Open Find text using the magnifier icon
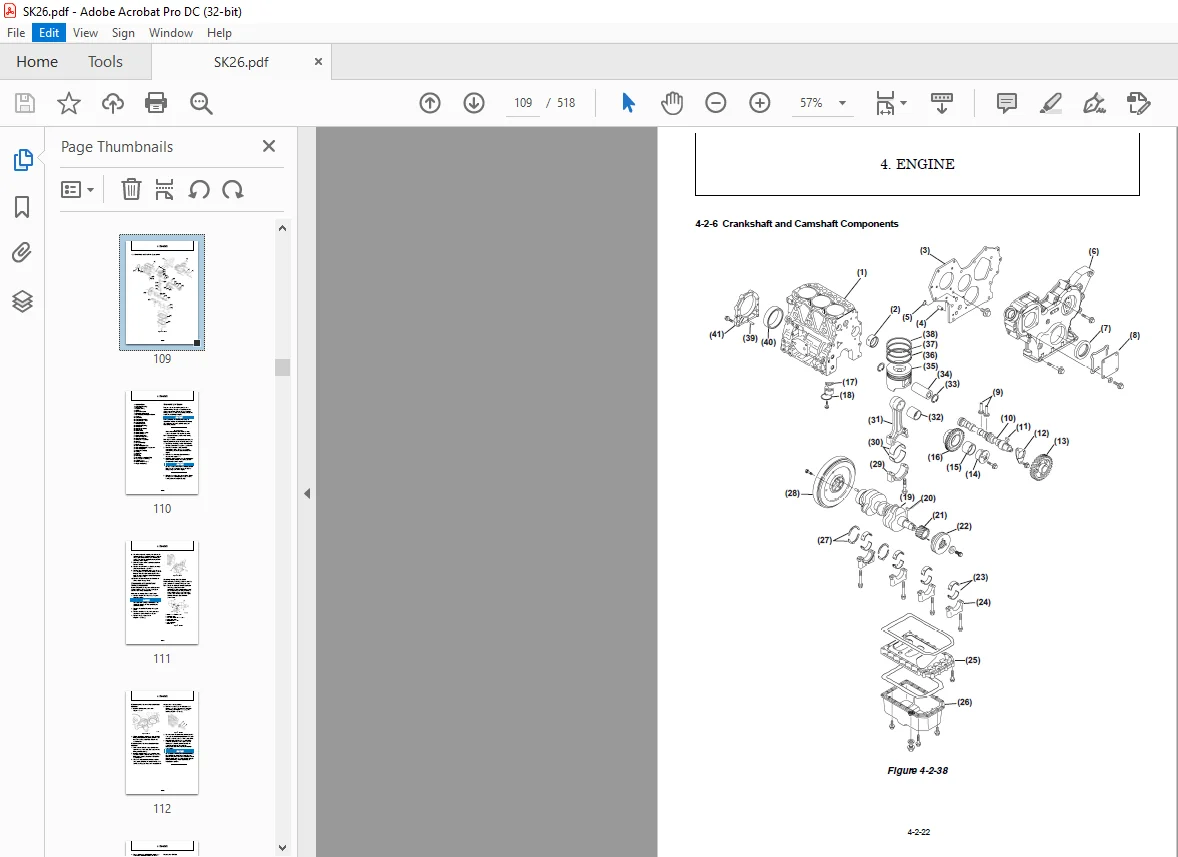 pos(201,103)
